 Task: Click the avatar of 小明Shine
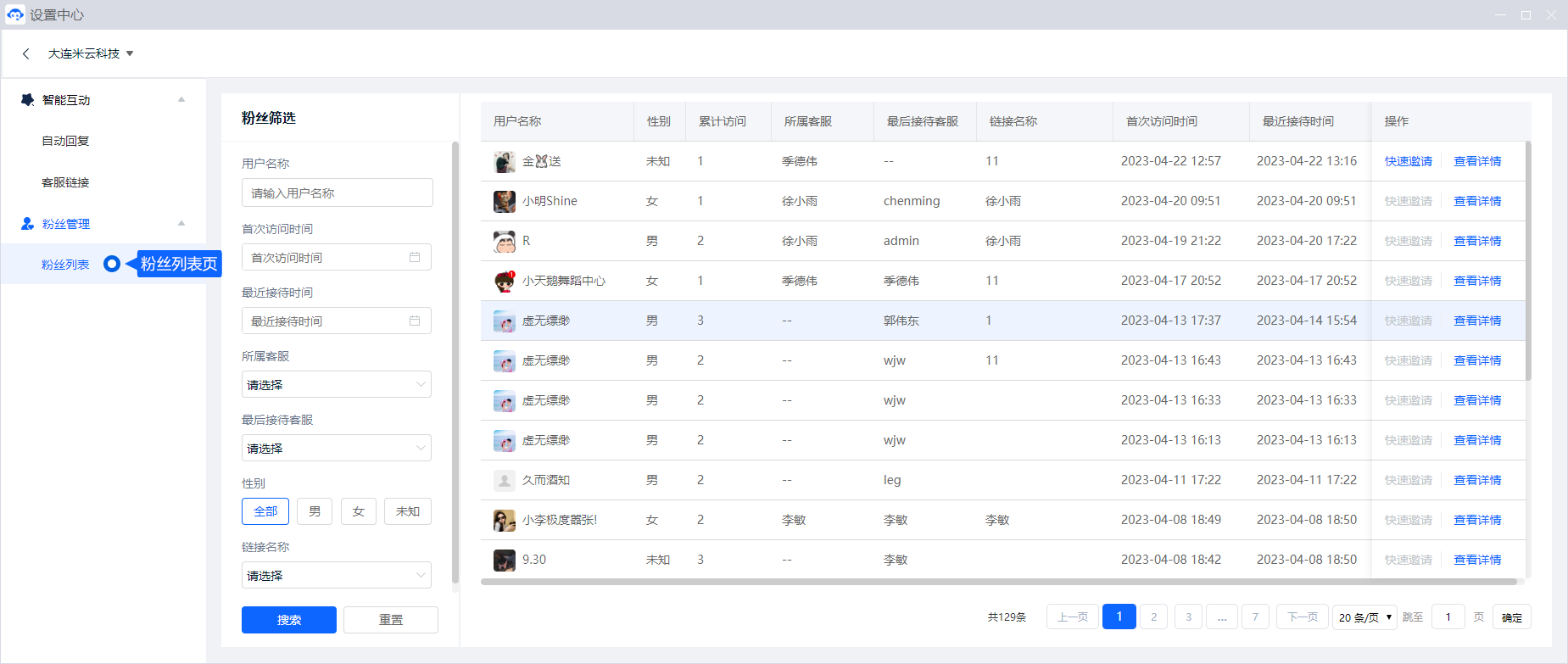(x=505, y=201)
